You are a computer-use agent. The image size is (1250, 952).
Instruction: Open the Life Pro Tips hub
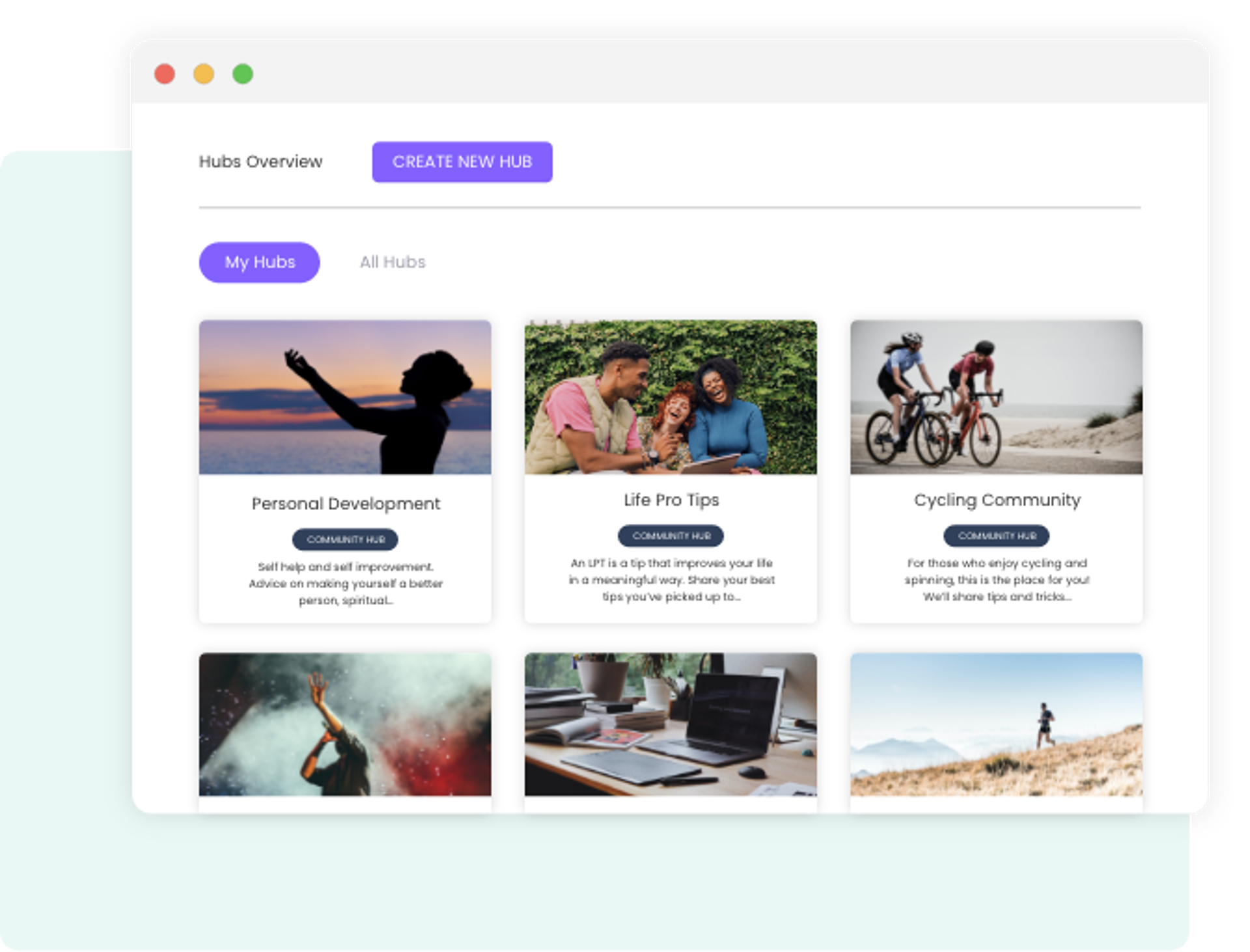pyautogui.click(x=671, y=500)
